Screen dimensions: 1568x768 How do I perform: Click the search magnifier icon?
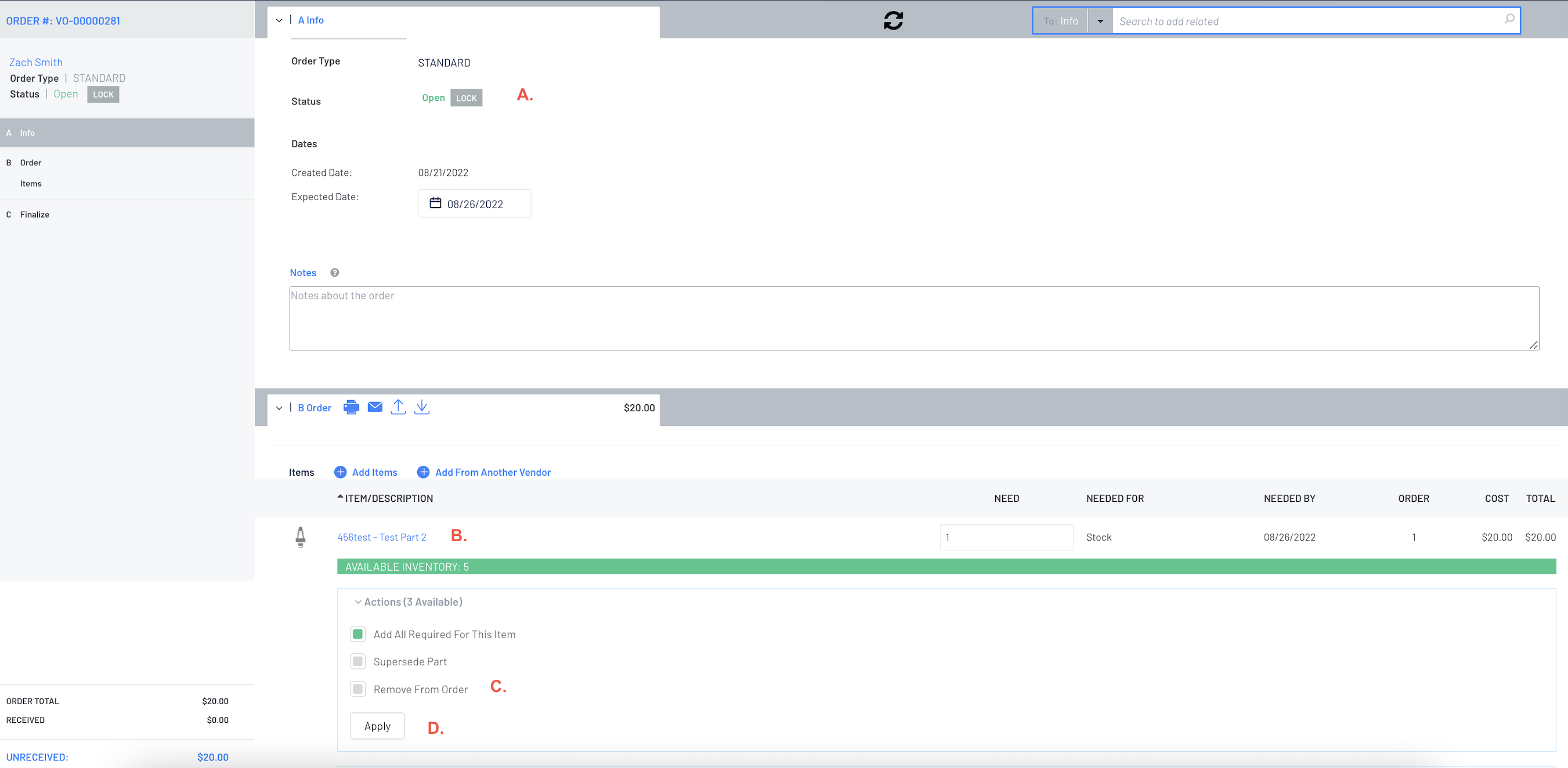pos(1509,20)
